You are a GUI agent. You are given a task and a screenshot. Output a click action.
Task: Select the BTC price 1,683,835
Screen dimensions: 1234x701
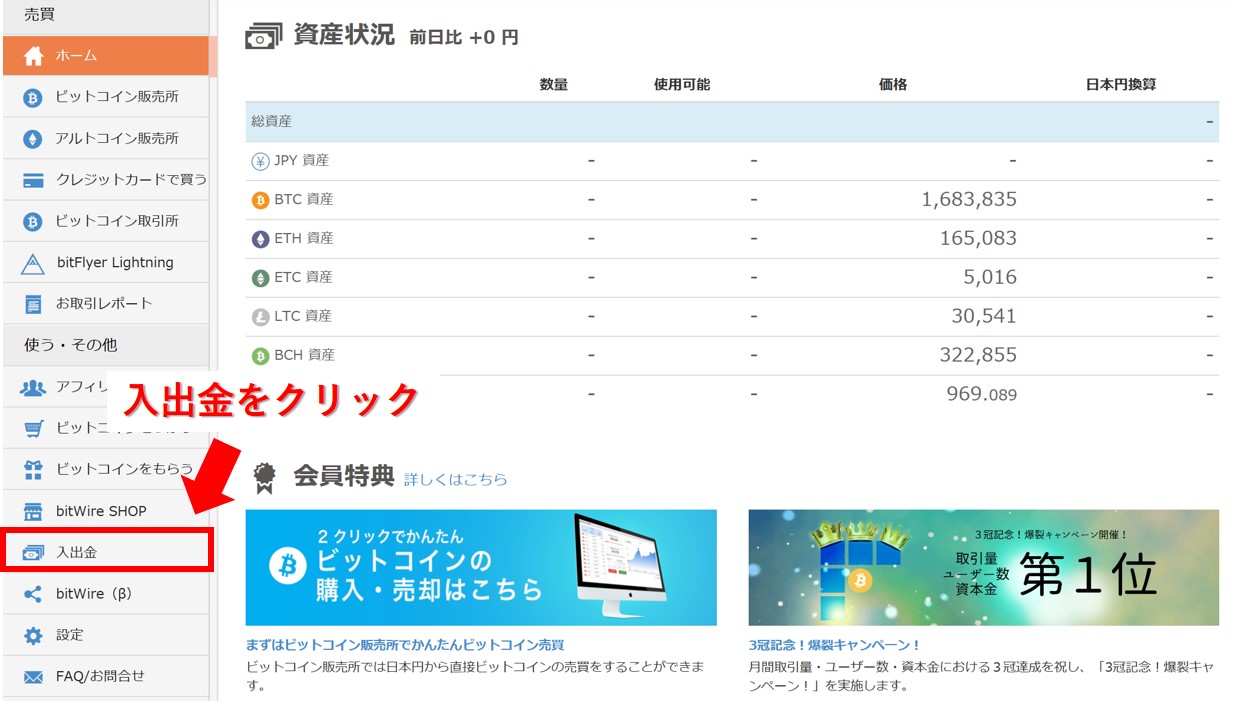(x=968, y=200)
